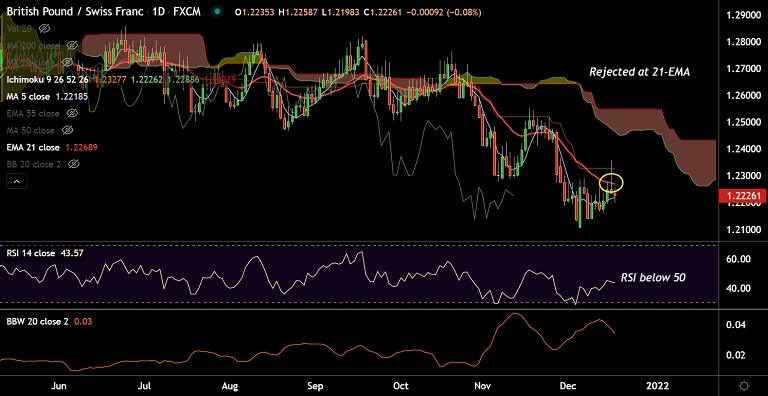Click the 1.24000 price axis label
Viewport: 768px width, 396px height.
(744, 149)
